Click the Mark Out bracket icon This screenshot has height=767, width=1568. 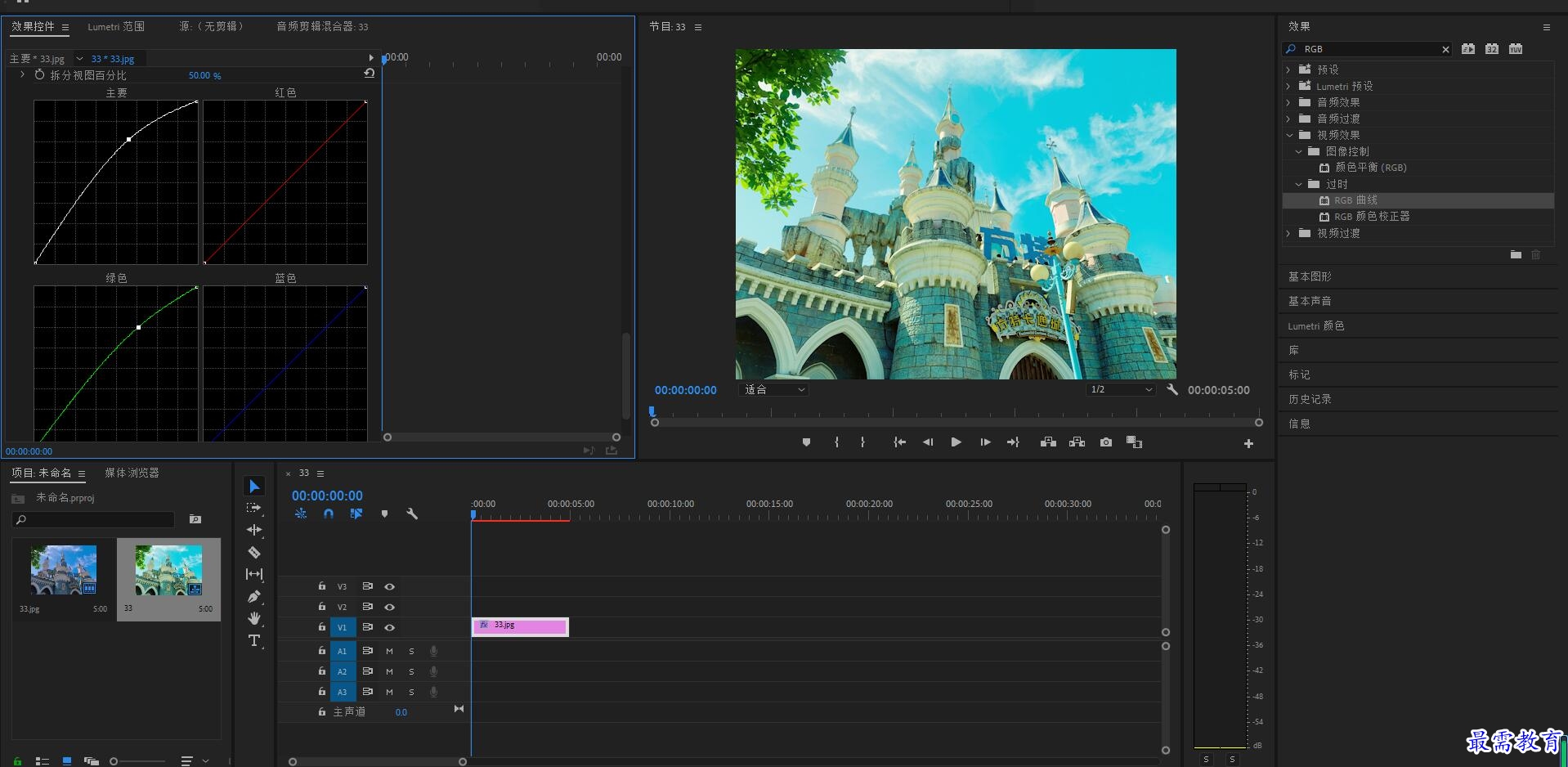(x=862, y=442)
